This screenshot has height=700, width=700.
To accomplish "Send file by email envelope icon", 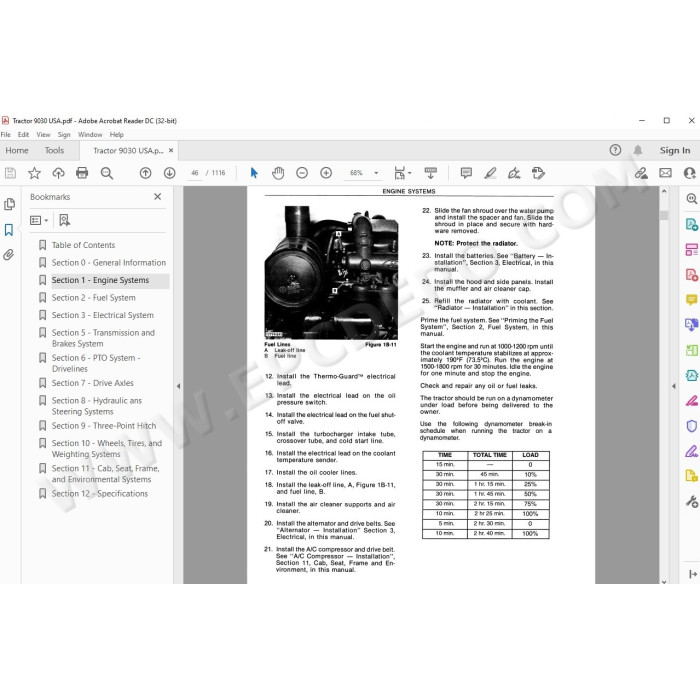I will point(666,173).
